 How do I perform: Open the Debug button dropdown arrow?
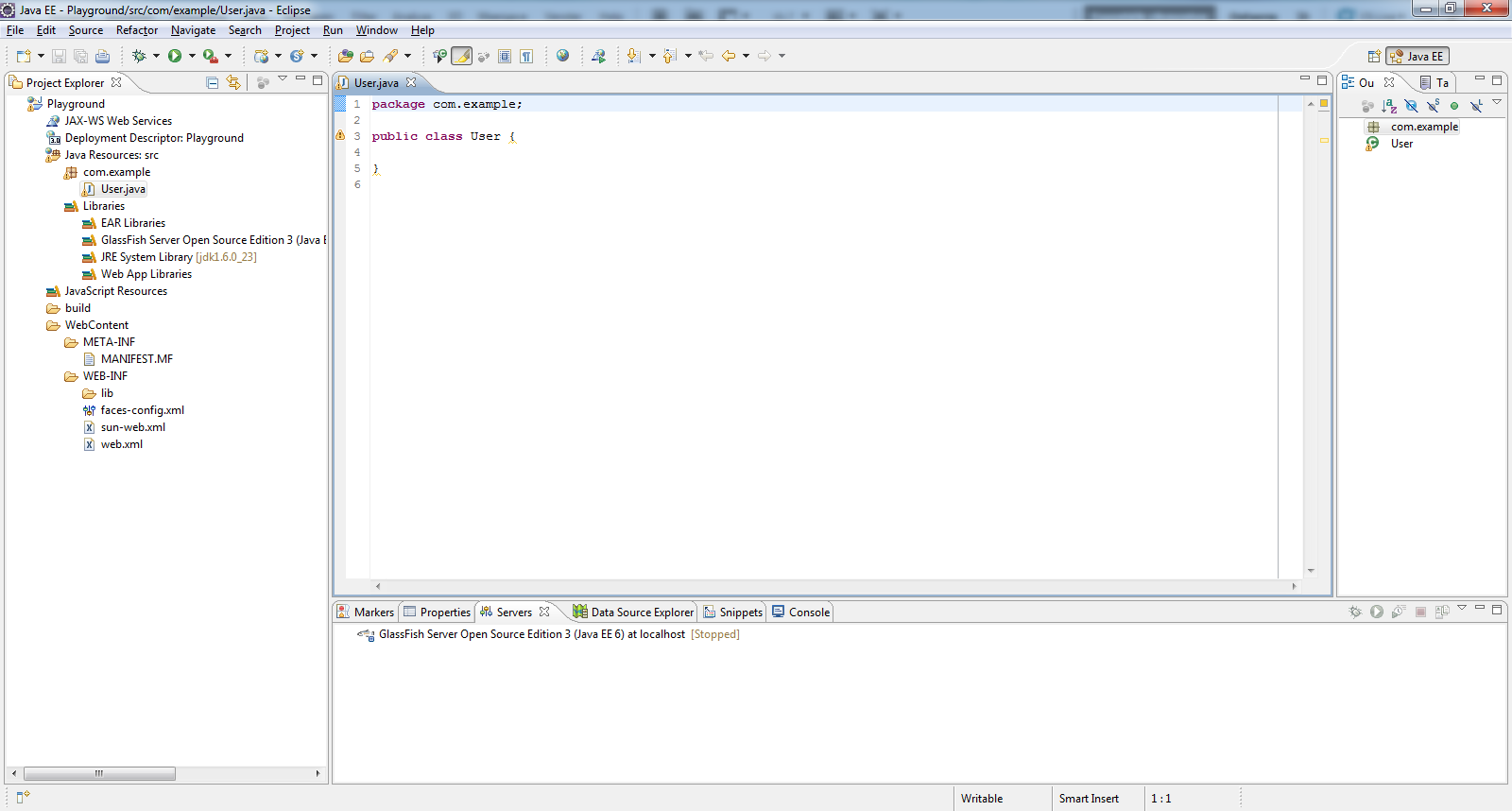click(156, 56)
